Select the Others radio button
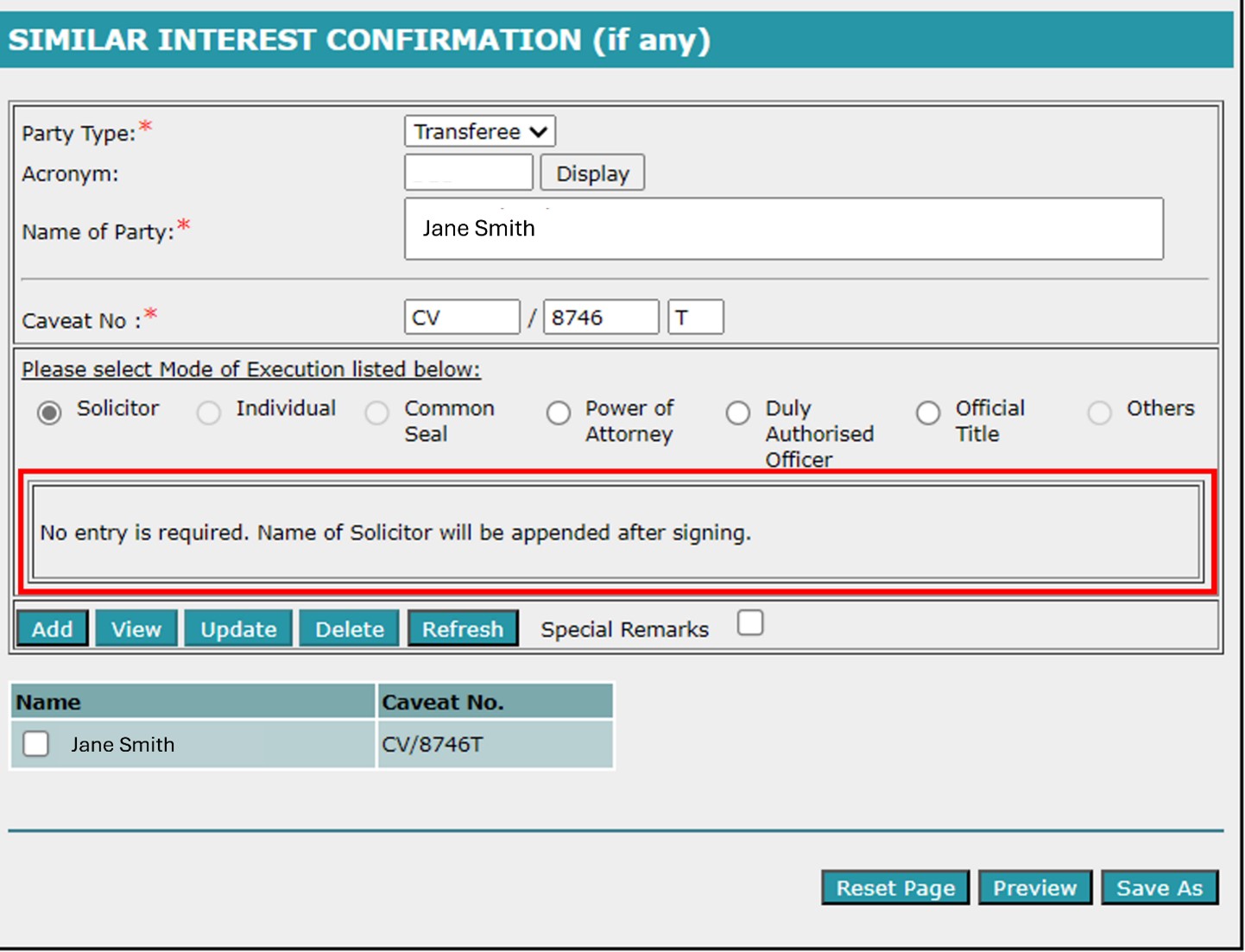 pyautogui.click(x=1099, y=413)
